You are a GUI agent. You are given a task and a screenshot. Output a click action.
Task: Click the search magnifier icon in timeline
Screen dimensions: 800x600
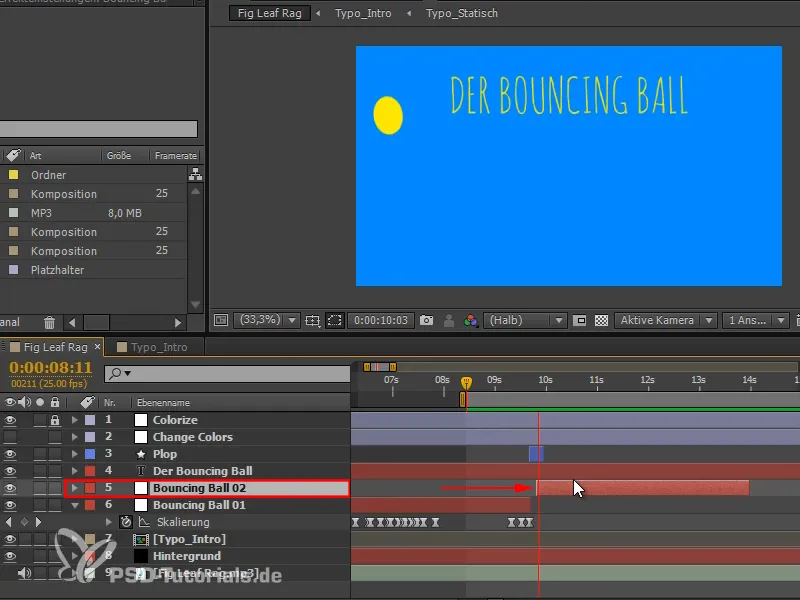click(x=117, y=373)
